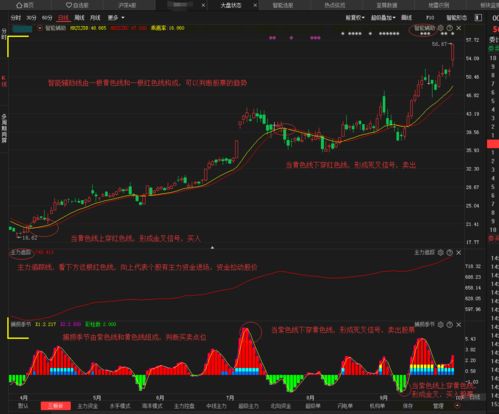The height and width of the screenshot is (414, 499).
Task: Toggle the round indicator switch before 智能辅助
Action: coord(40,28)
